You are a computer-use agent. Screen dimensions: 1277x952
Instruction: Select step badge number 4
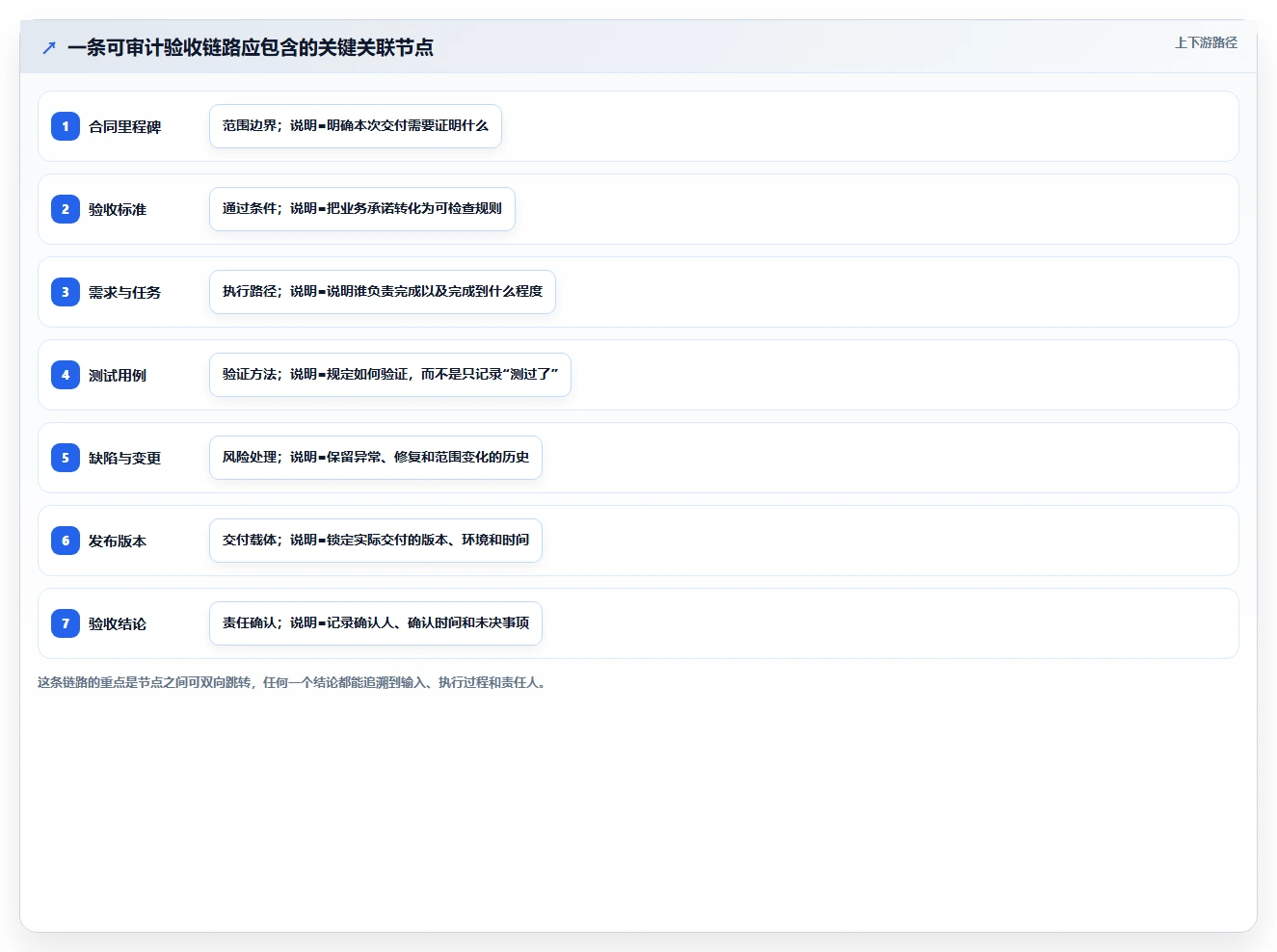coord(66,375)
